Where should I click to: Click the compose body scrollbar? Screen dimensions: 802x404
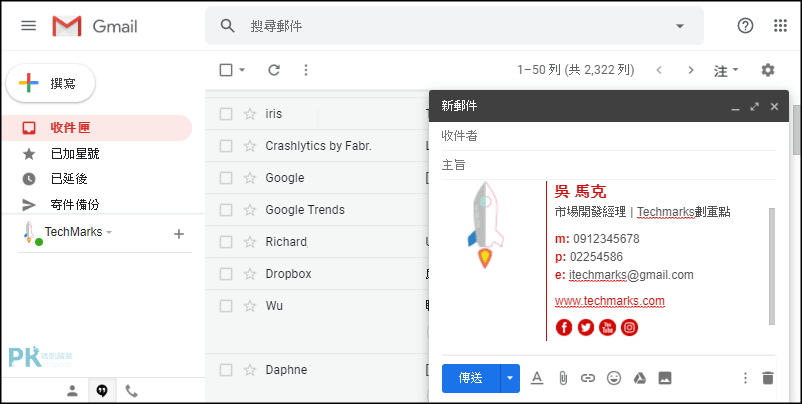tap(772, 266)
